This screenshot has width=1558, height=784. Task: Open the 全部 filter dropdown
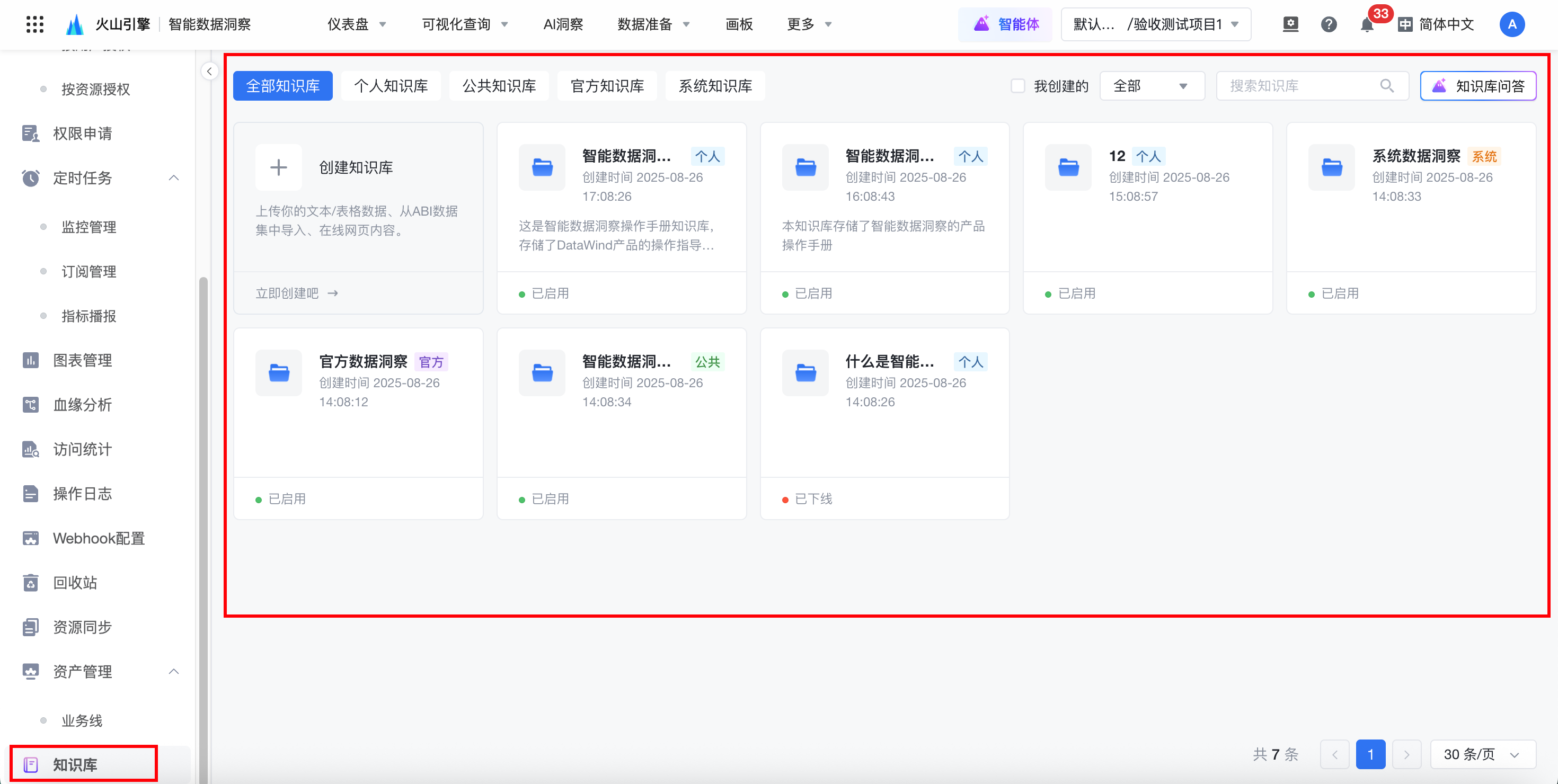[1151, 86]
